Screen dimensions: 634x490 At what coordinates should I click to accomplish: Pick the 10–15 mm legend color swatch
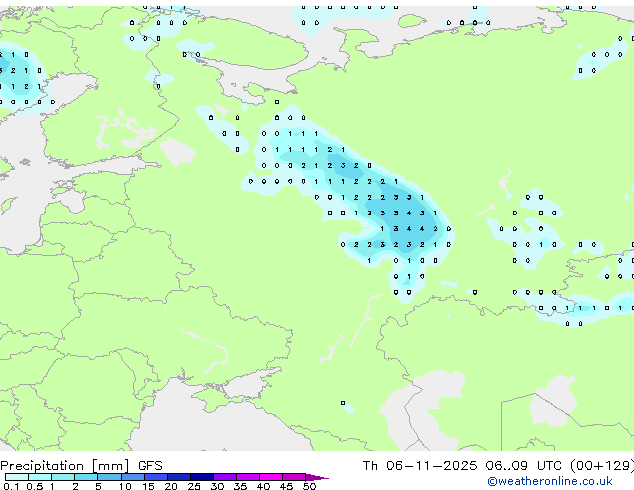pyautogui.click(x=133, y=477)
